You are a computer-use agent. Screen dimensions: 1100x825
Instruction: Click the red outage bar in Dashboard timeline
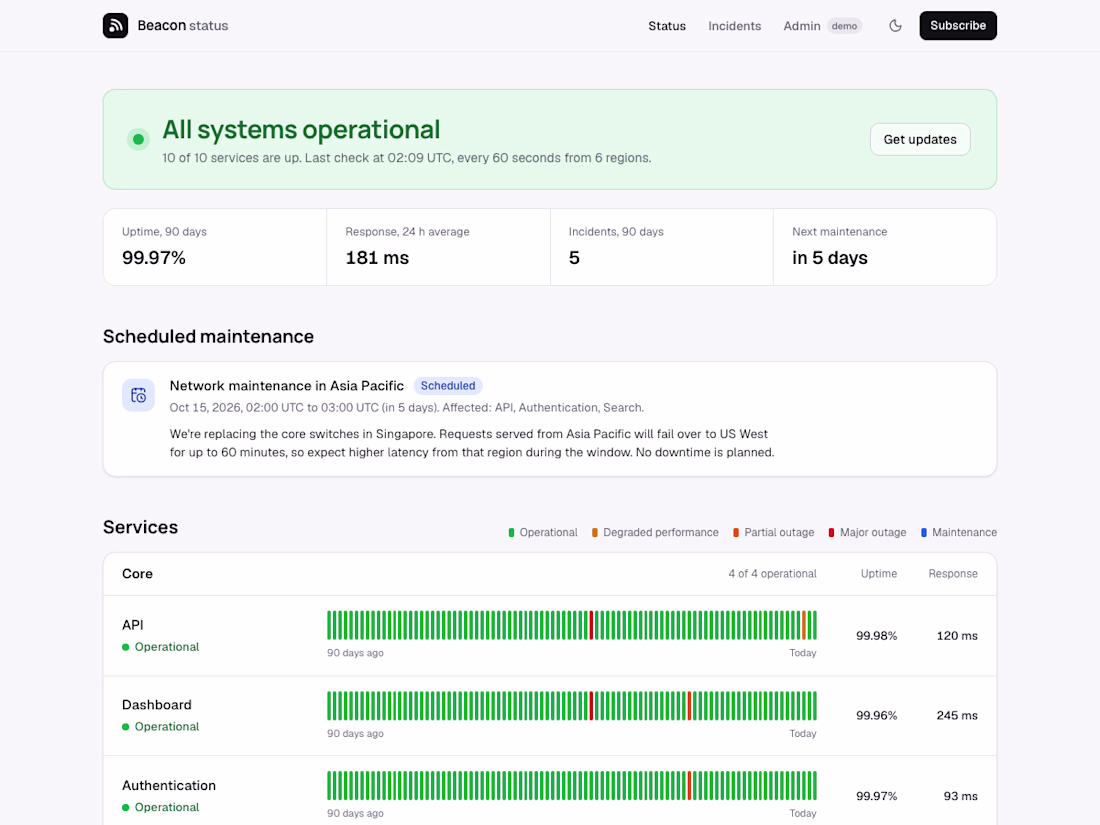point(591,706)
